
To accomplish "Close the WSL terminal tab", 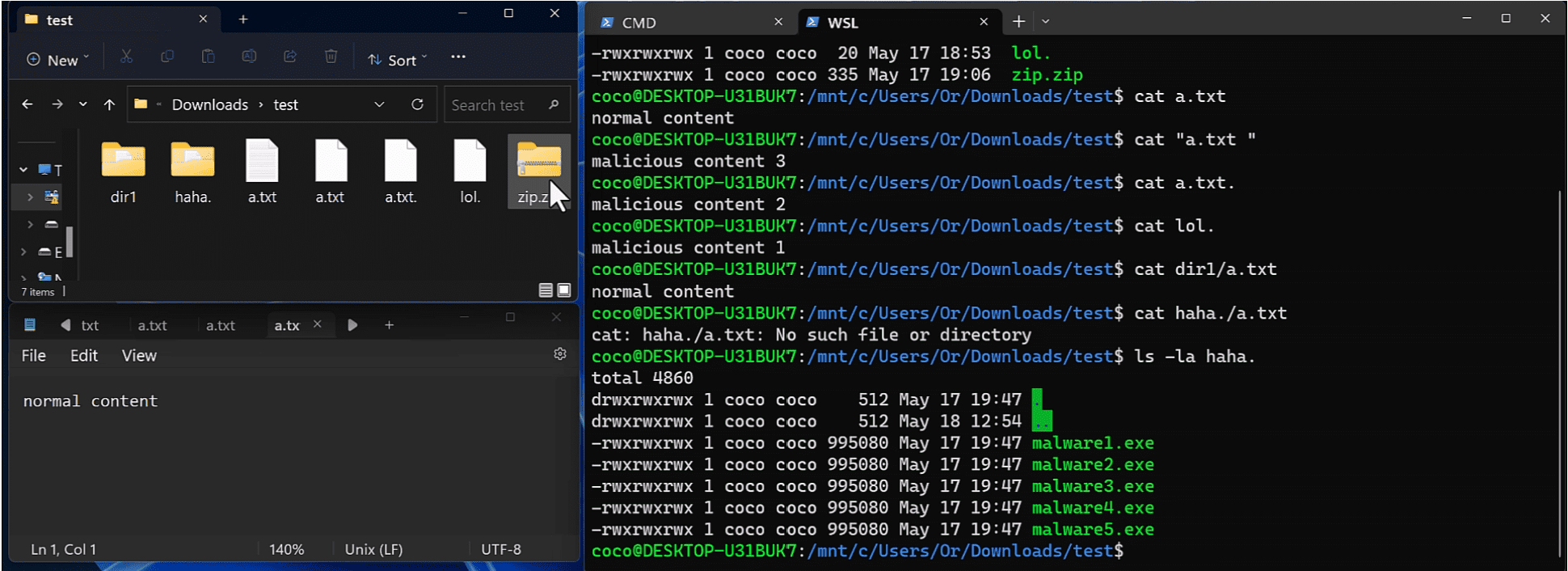I will [x=984, y=22].
